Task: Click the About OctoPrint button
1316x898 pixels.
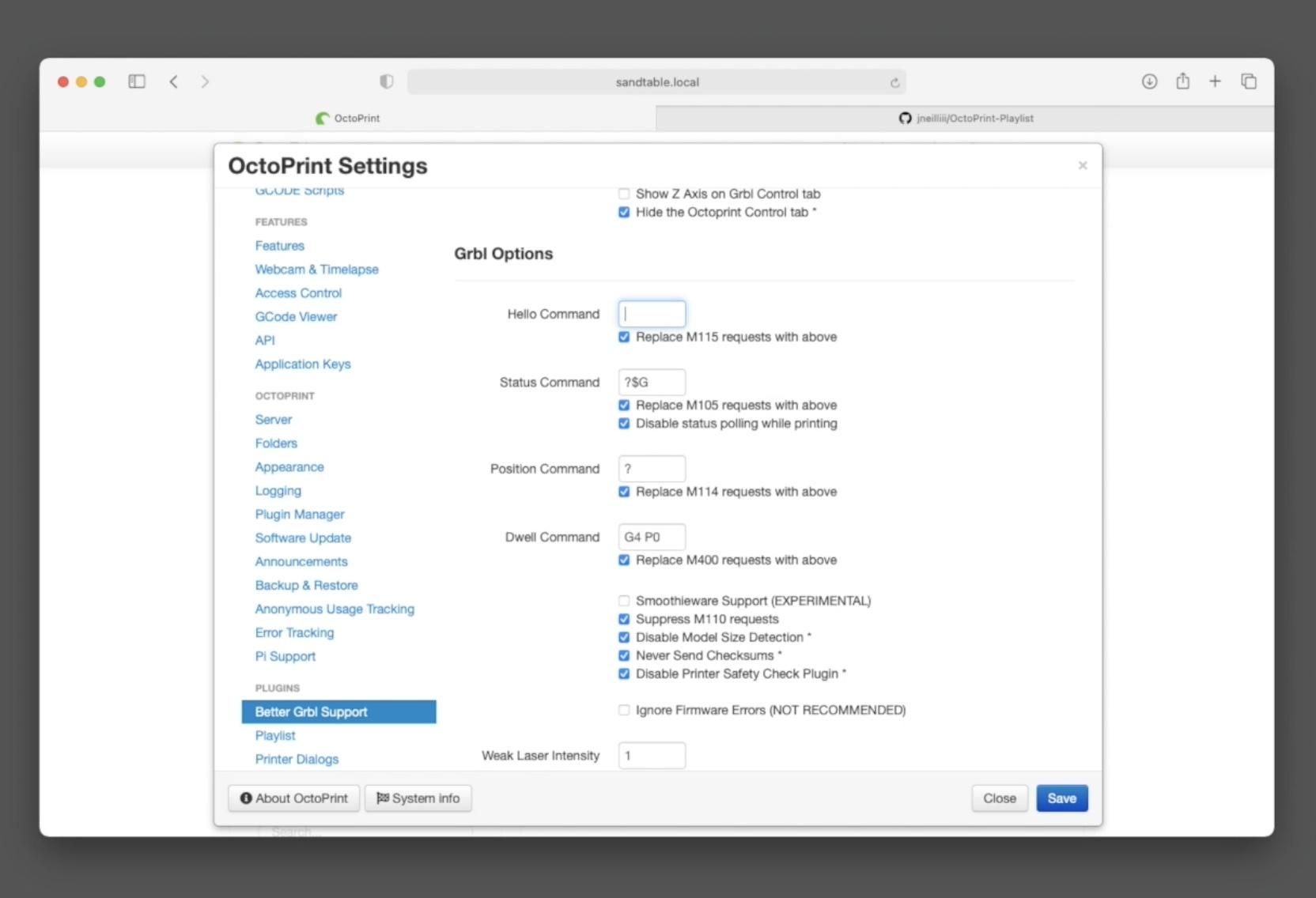Action: click(294, 798)
